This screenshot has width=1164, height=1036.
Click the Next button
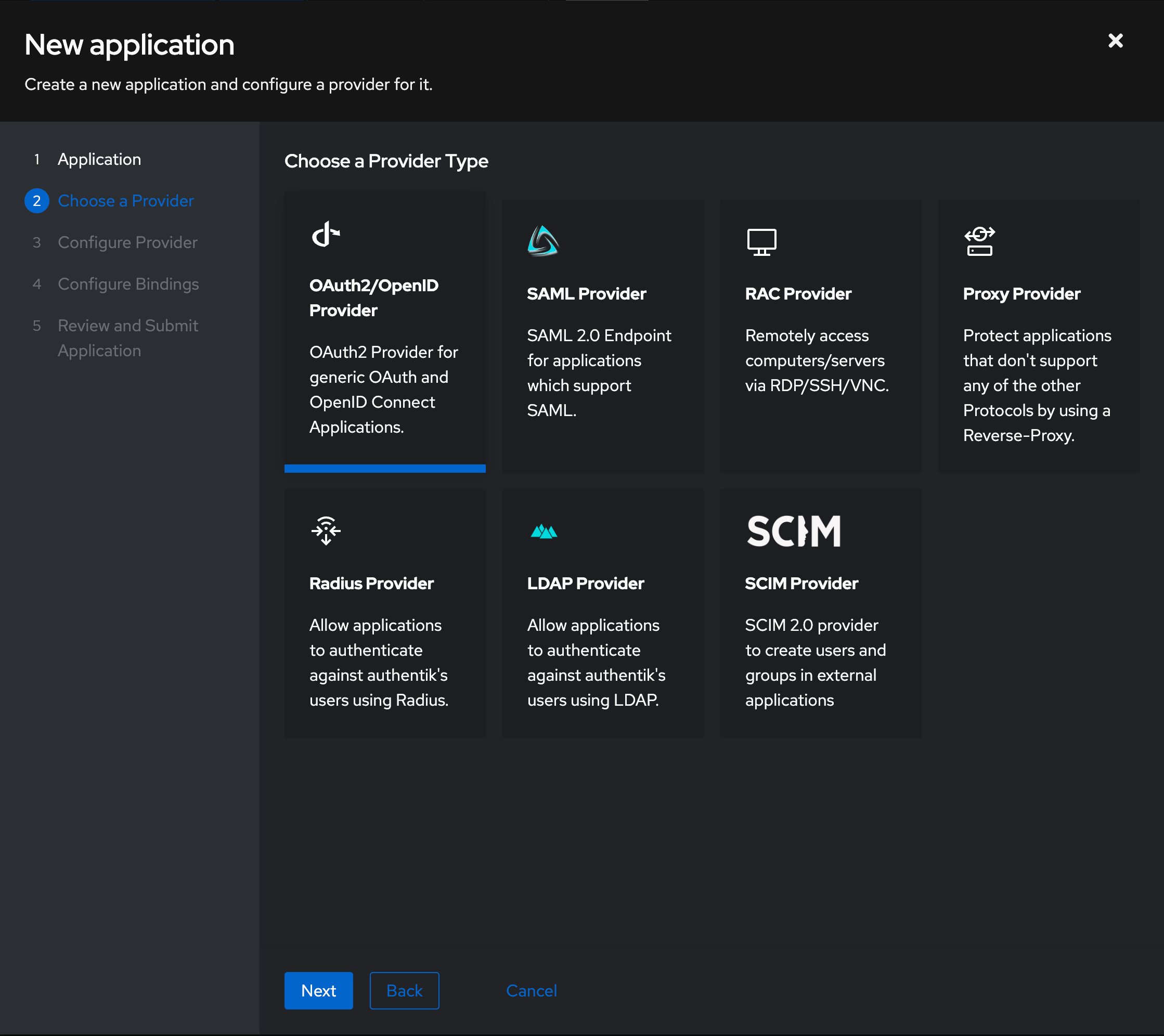tap(318, 990)
